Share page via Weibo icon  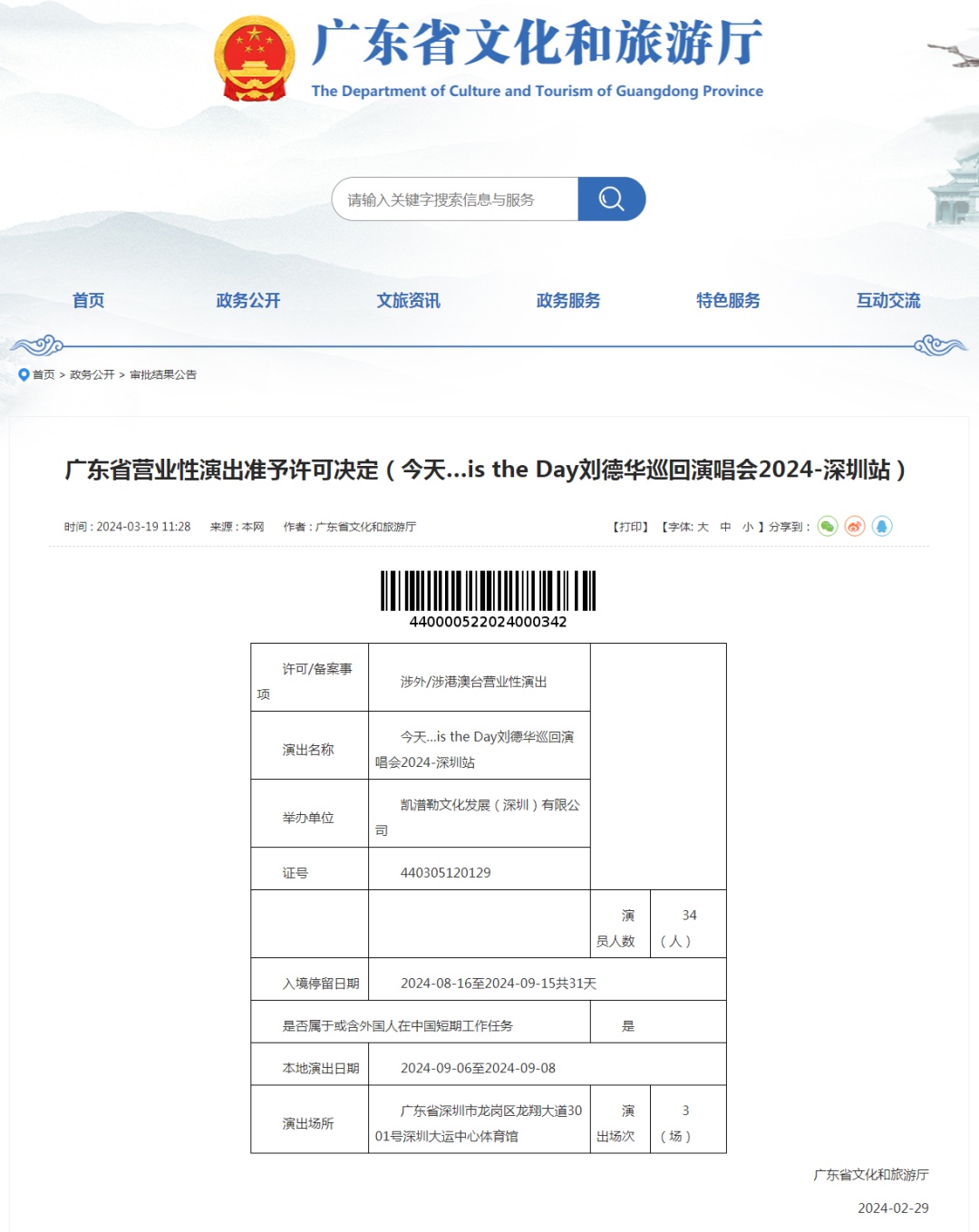click(855, 527)
